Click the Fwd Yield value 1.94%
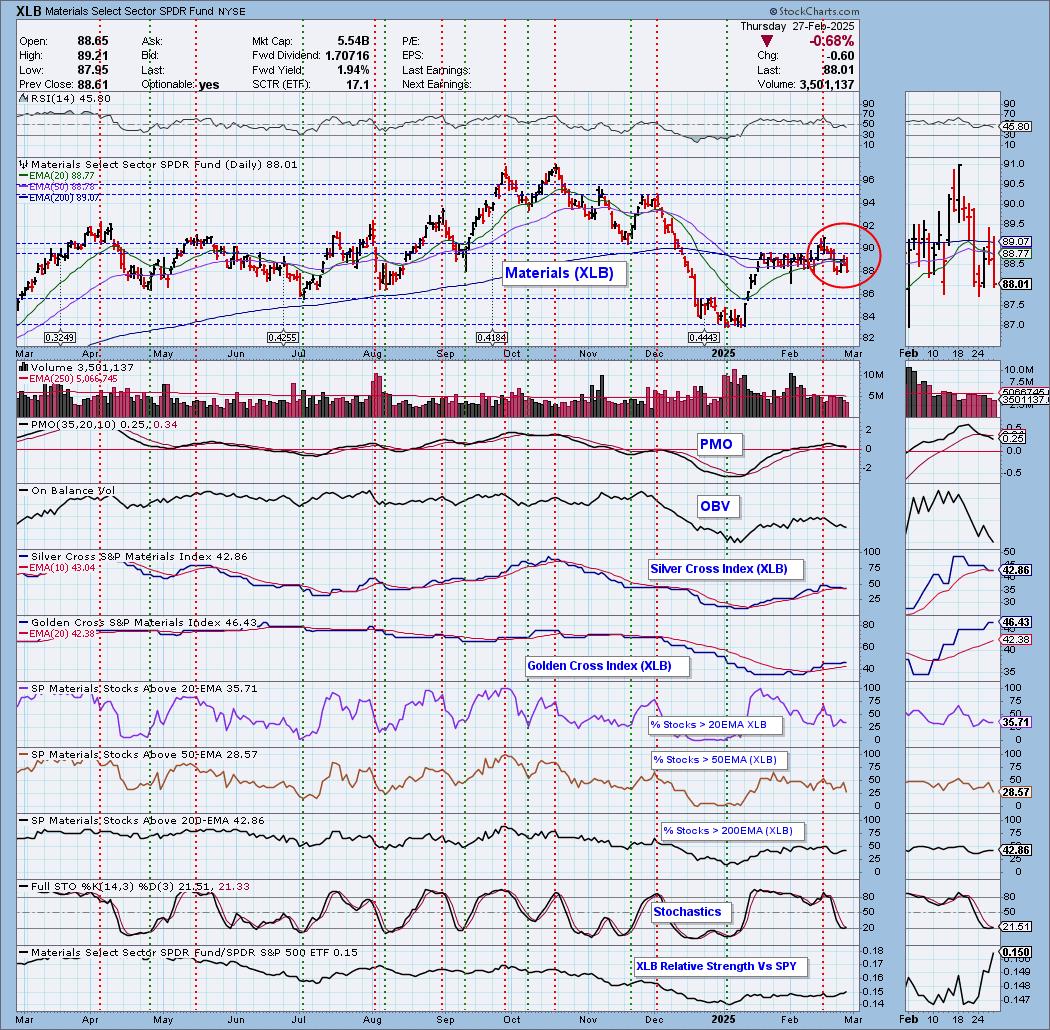Viewport: 1050px width, 1030px height. (353, 70)
